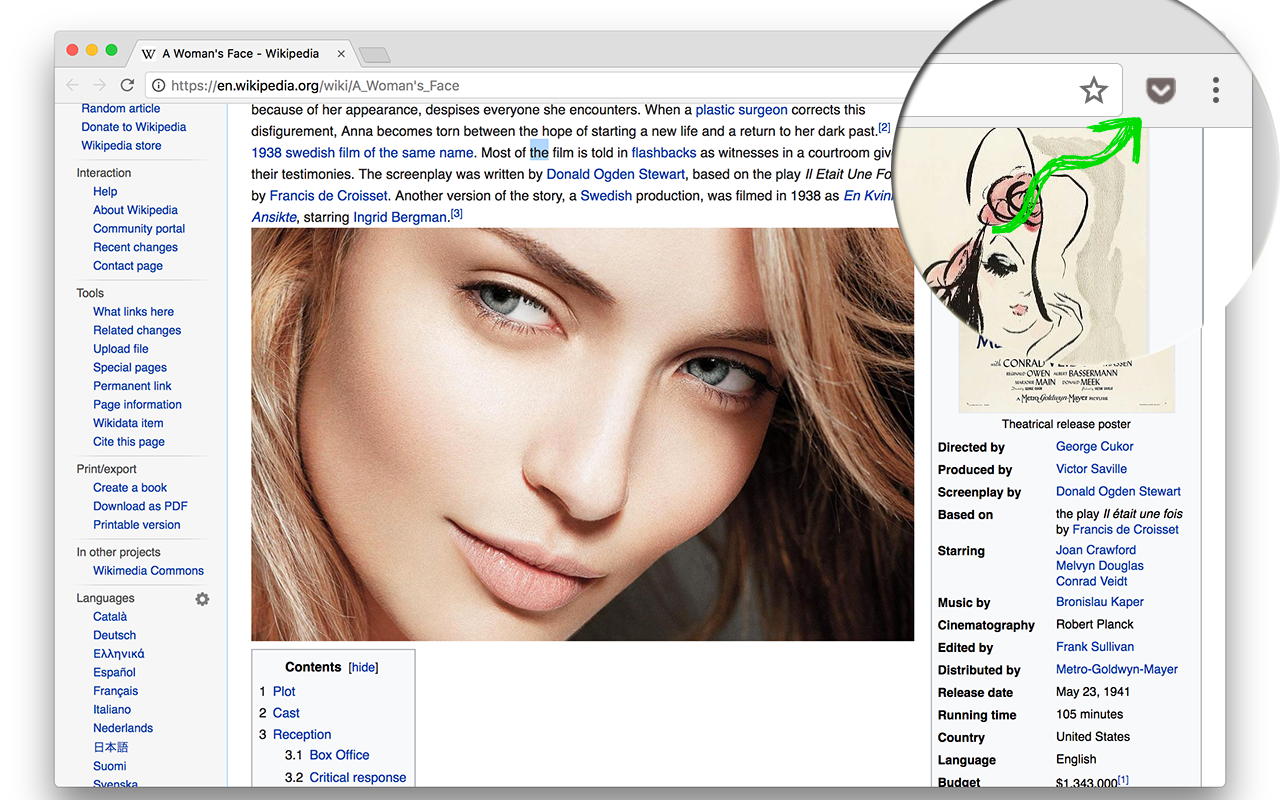The width and height of the screenshot is (1280, 800).
Task: Open the Languages settings gear
Action: pyautogui.click(x=202, y=599)
